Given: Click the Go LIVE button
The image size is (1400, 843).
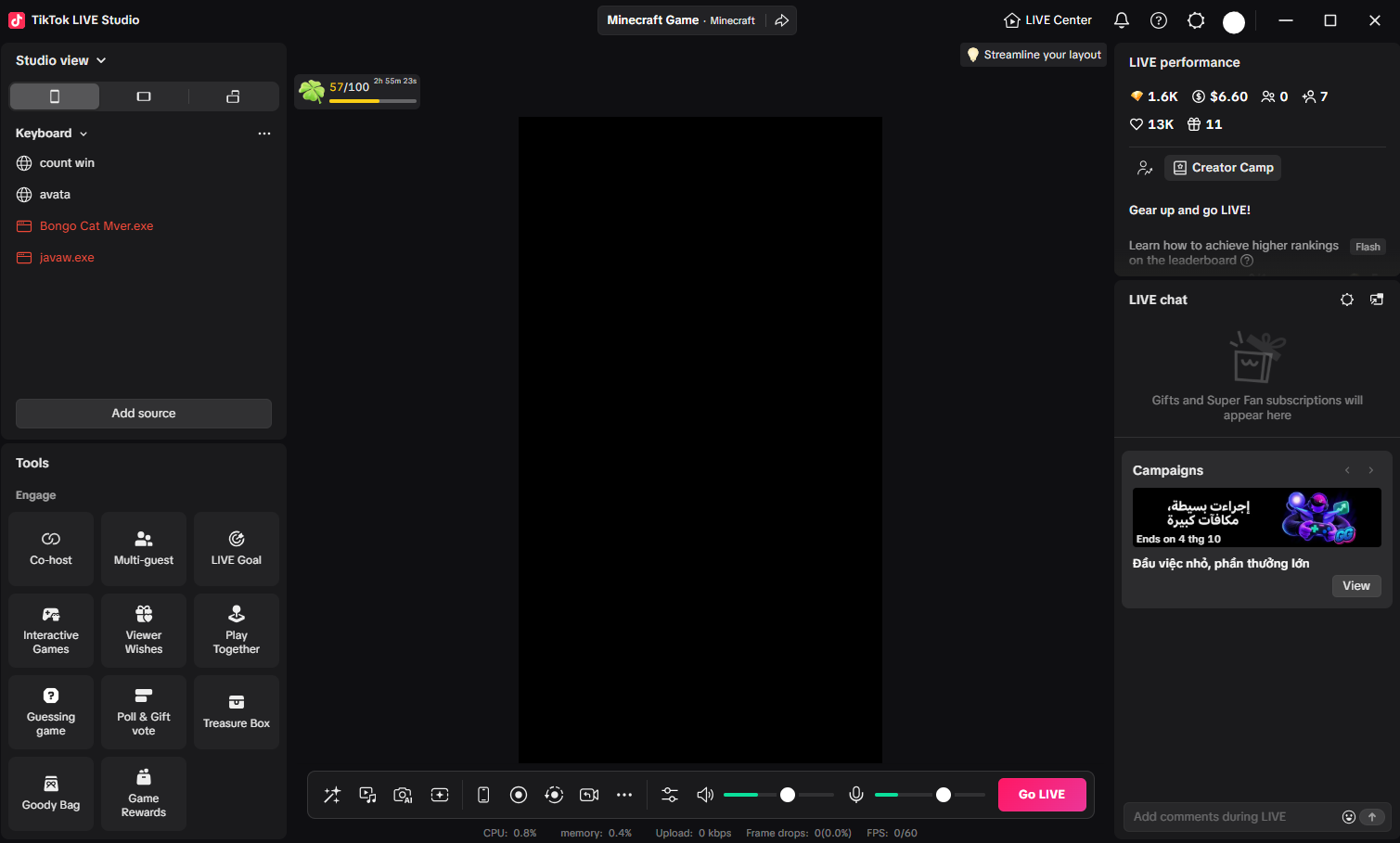Looking at the screenshot, I should 1042,795.
